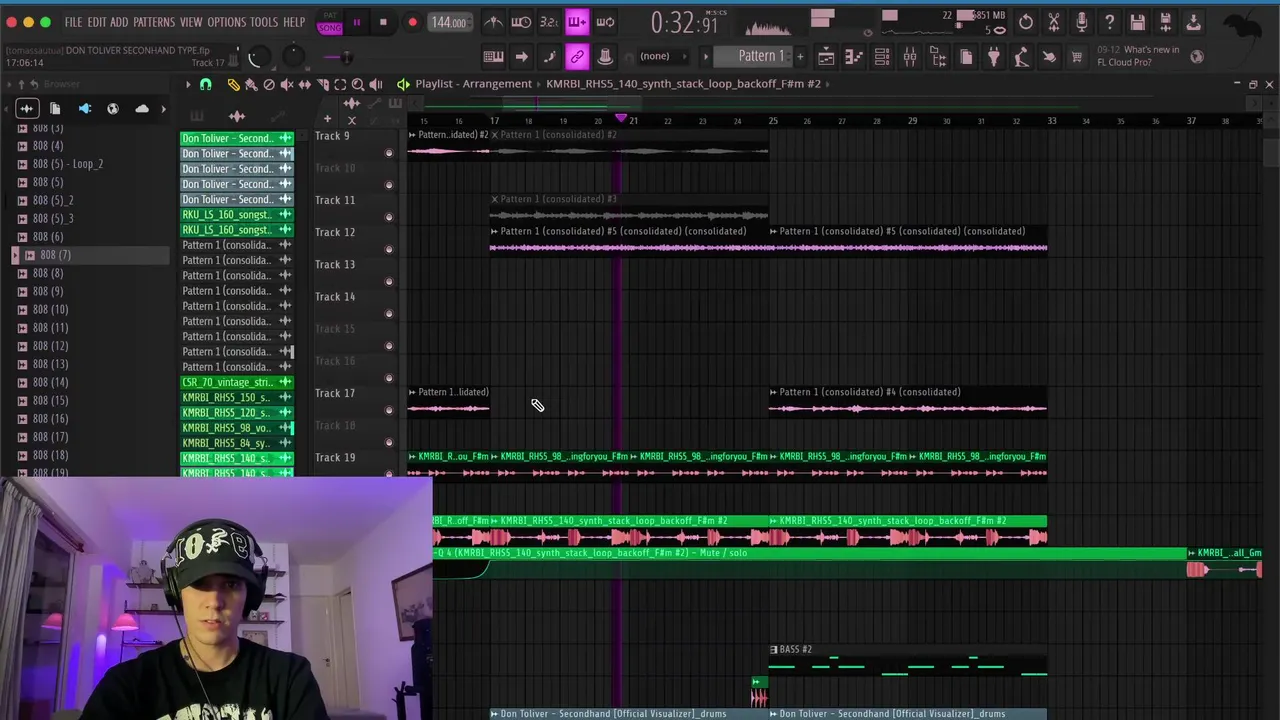
Task: Select the Draw pencil tool
Action: (234, 85)
